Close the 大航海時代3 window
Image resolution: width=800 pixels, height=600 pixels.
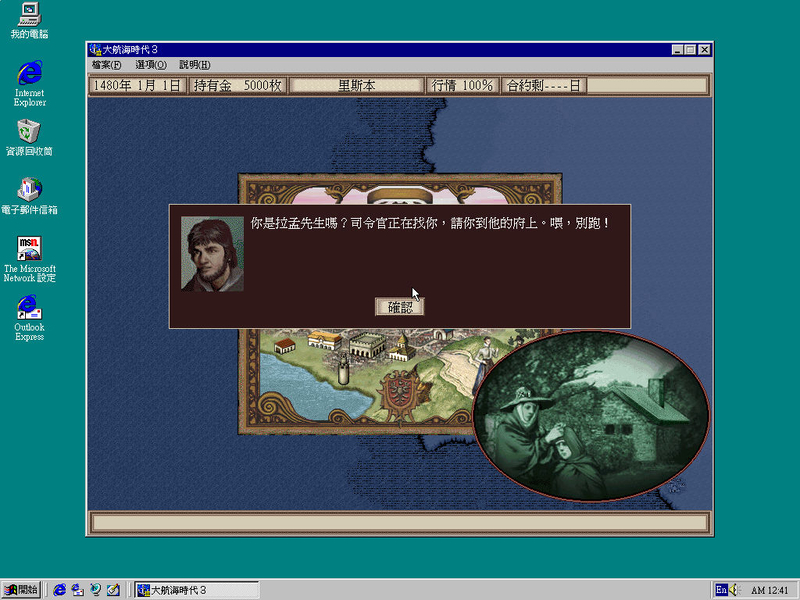point(704,49)
